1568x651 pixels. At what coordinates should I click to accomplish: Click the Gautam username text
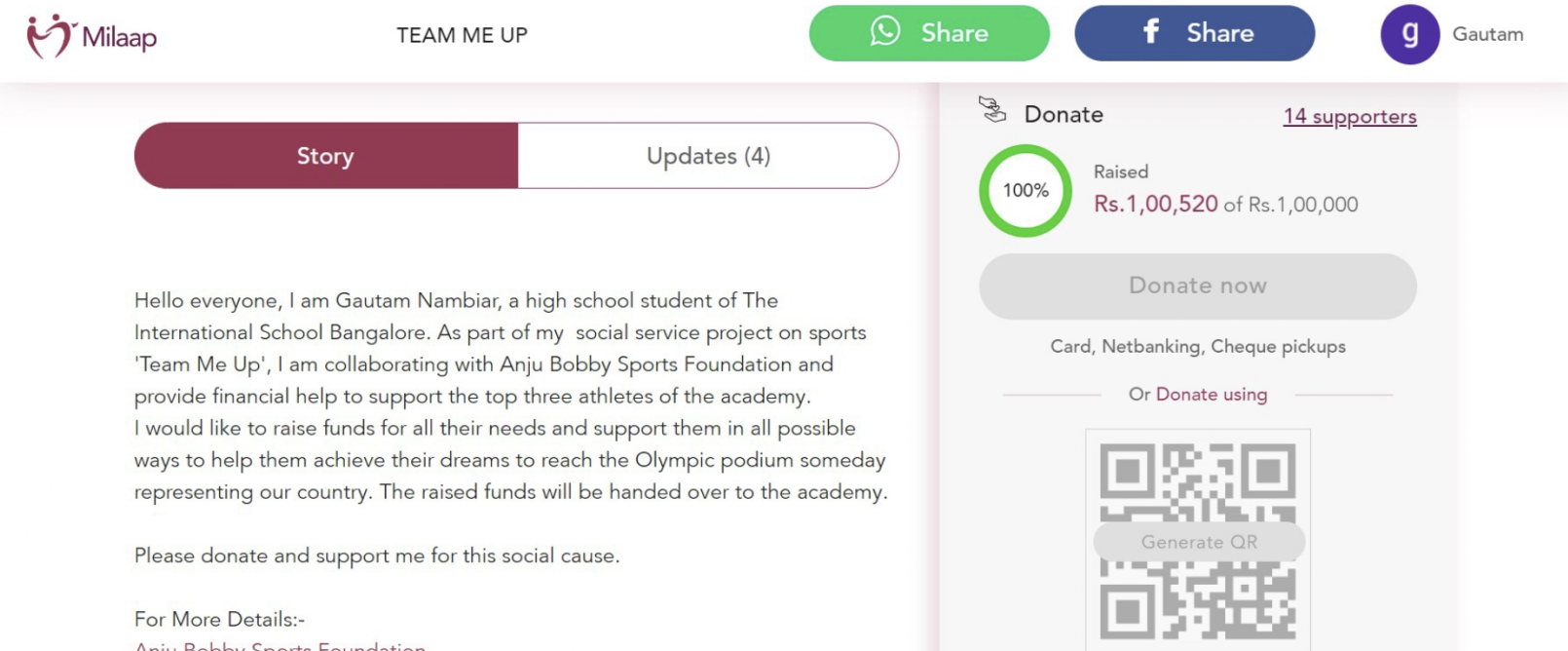(1487, 34)
